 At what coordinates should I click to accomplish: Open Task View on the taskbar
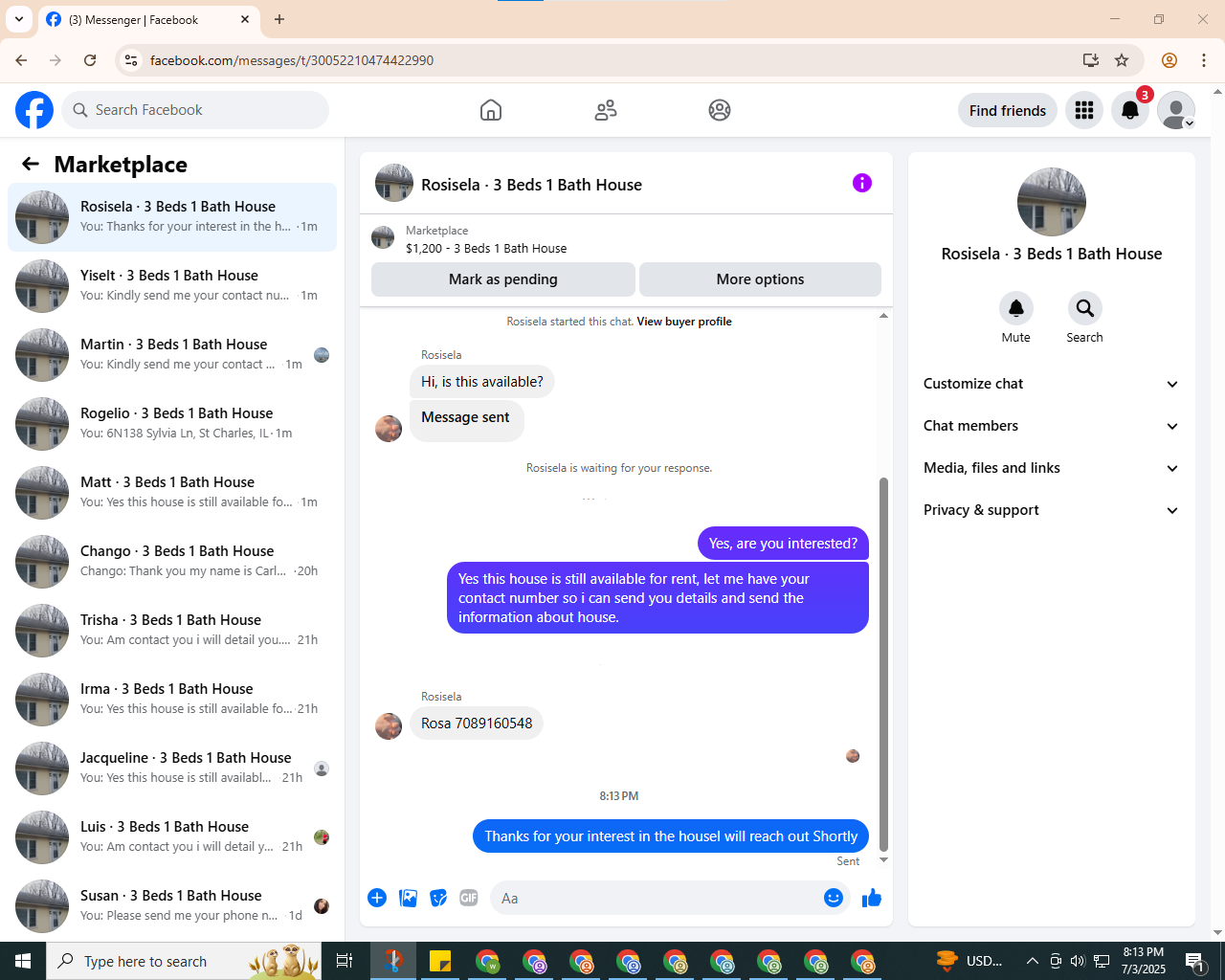(x=345, y=961)
